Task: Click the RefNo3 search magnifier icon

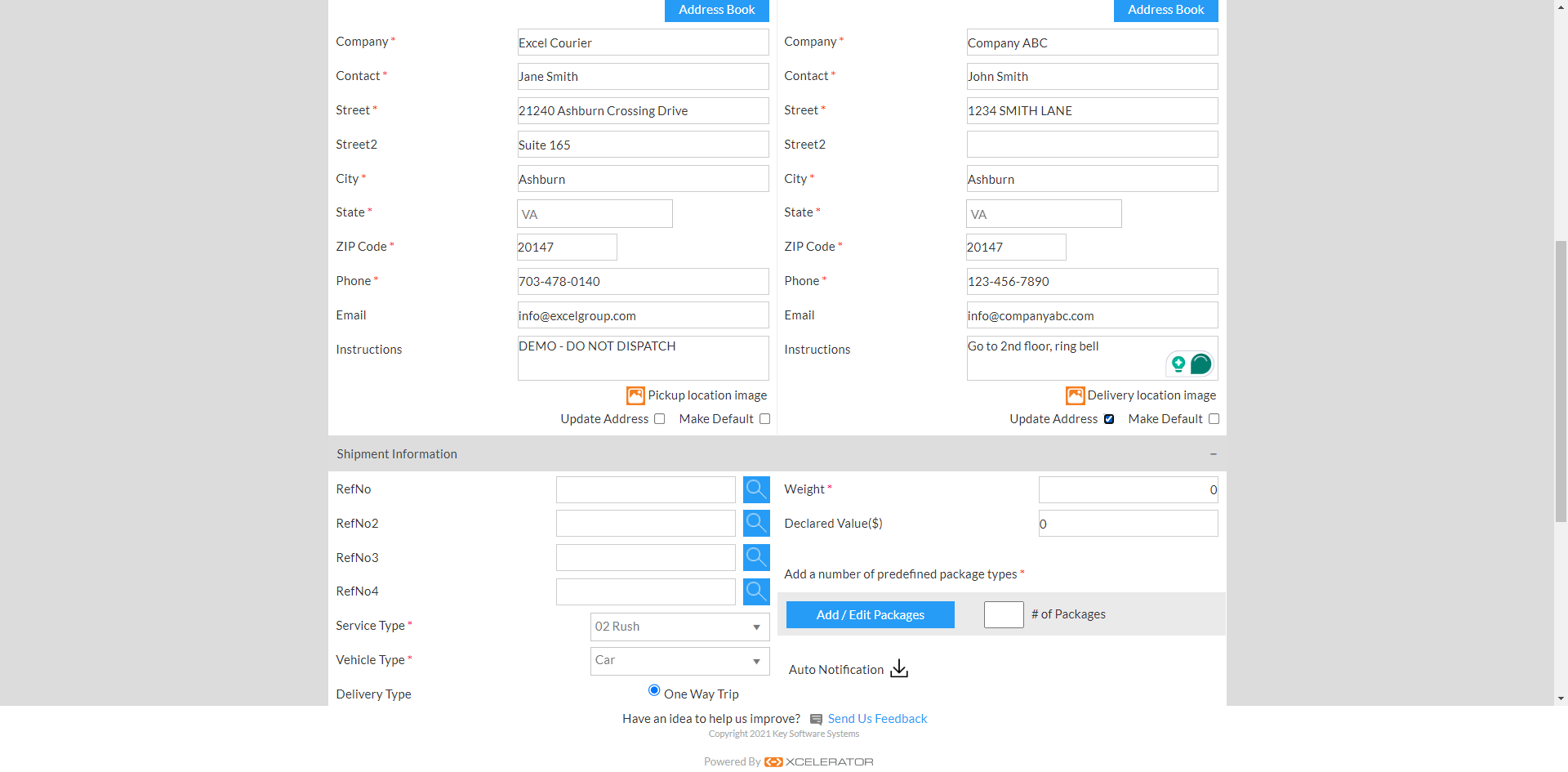Action: (756, 557)
